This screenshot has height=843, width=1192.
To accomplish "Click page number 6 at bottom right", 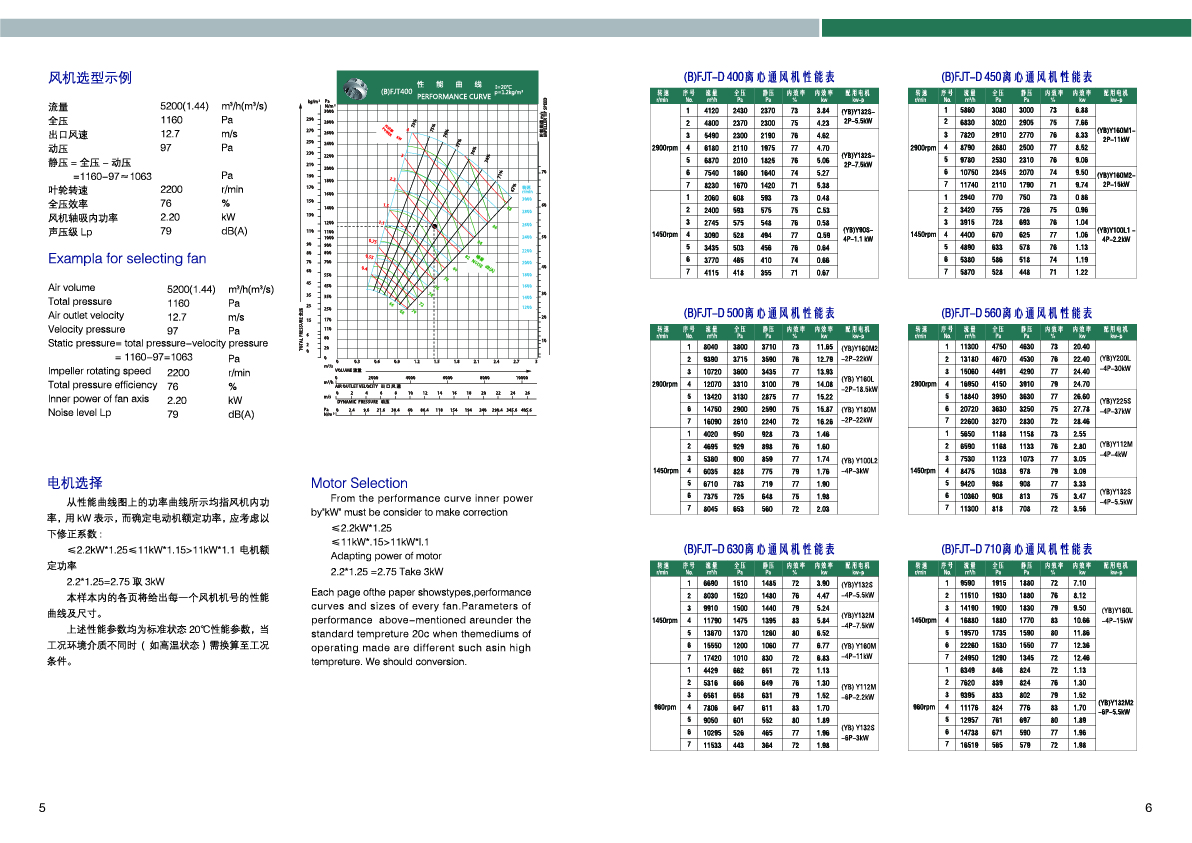I will click(1149, 808).
